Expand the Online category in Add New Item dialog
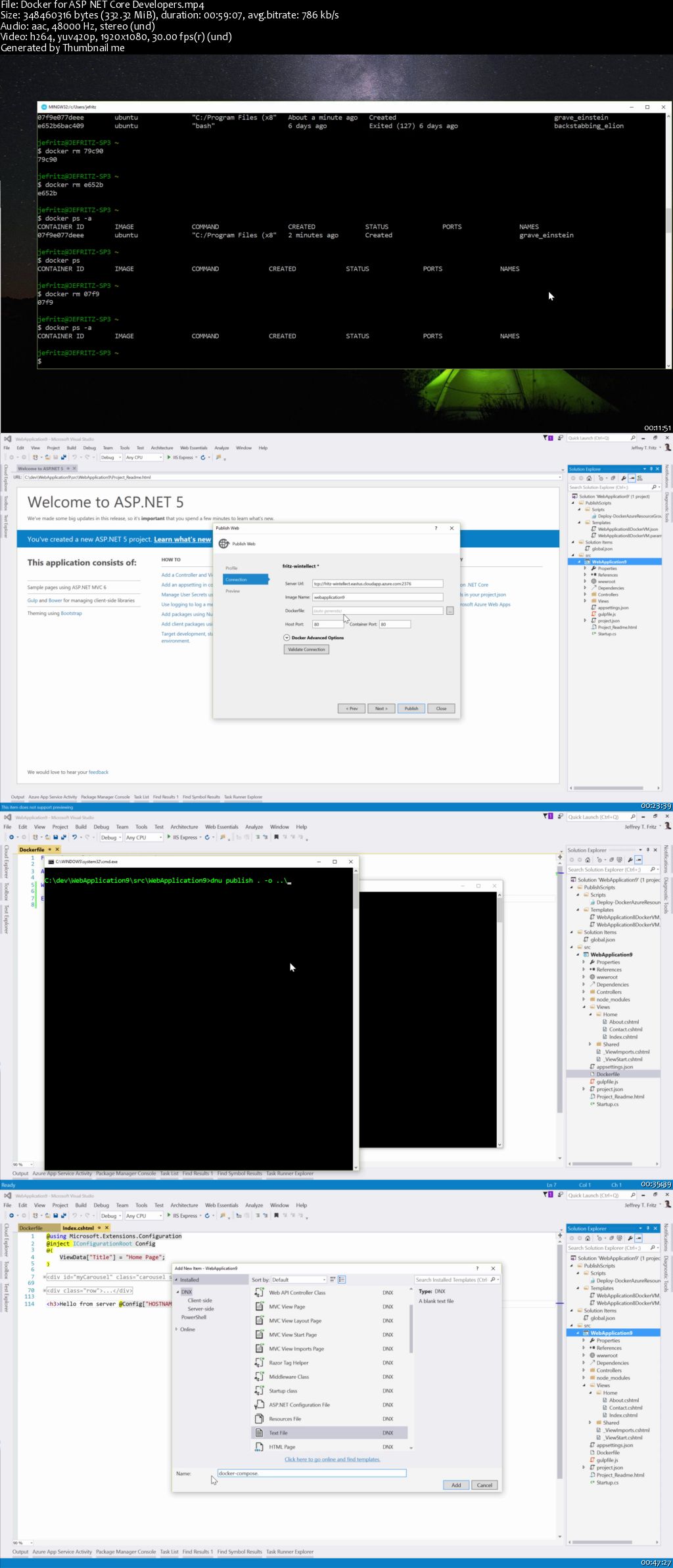 pyautogui.click(x=177, y=1330)
